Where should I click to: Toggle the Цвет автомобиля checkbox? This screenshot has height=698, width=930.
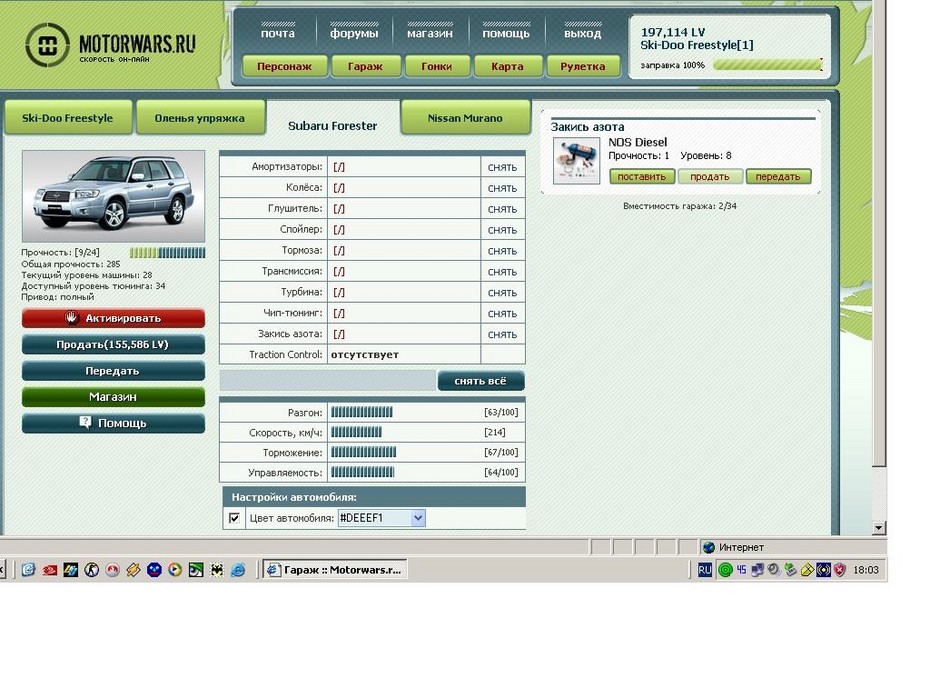[234, 518]
